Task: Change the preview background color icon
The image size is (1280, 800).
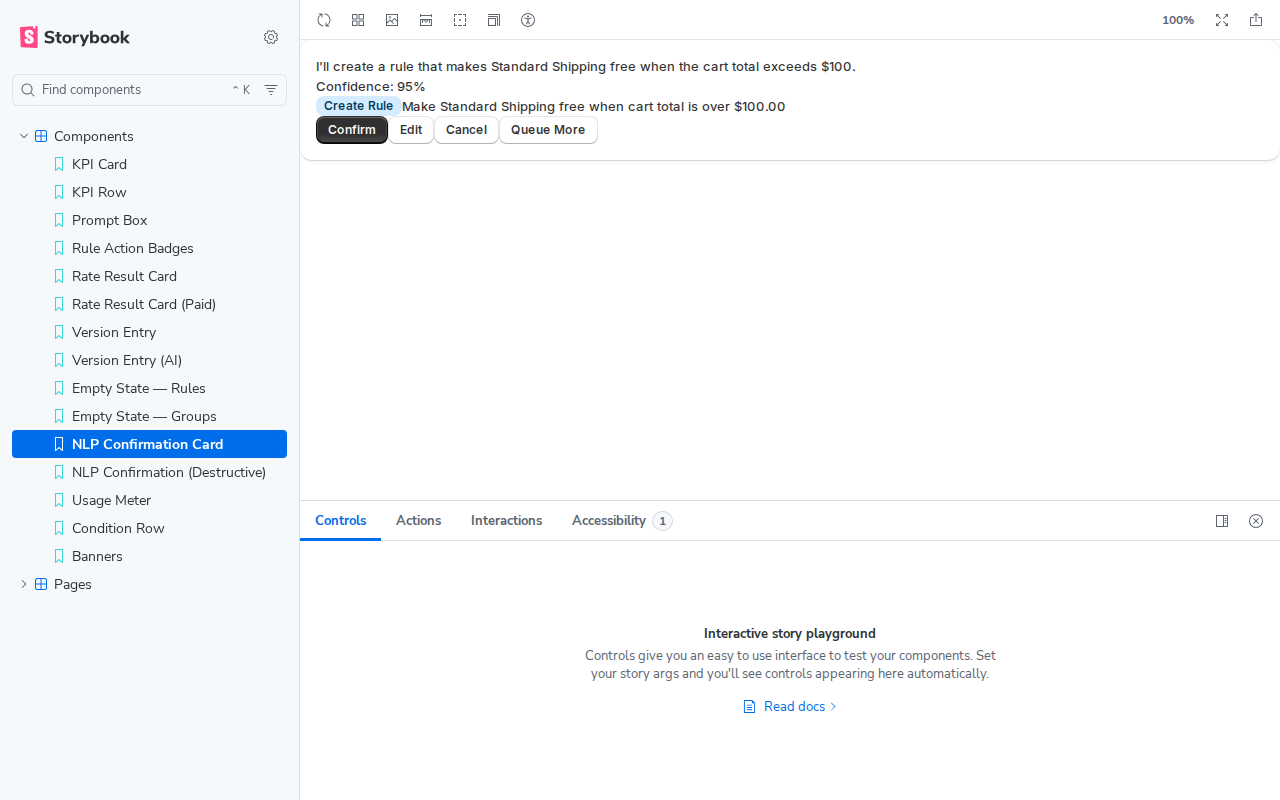Action: [x=392, y=20]
